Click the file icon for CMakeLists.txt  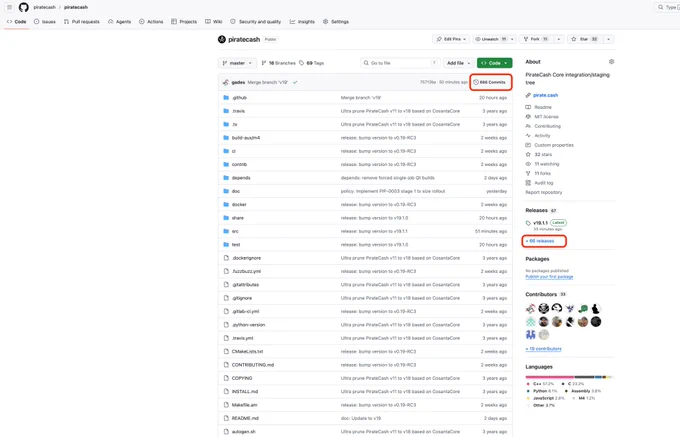[x=226, y=351]
